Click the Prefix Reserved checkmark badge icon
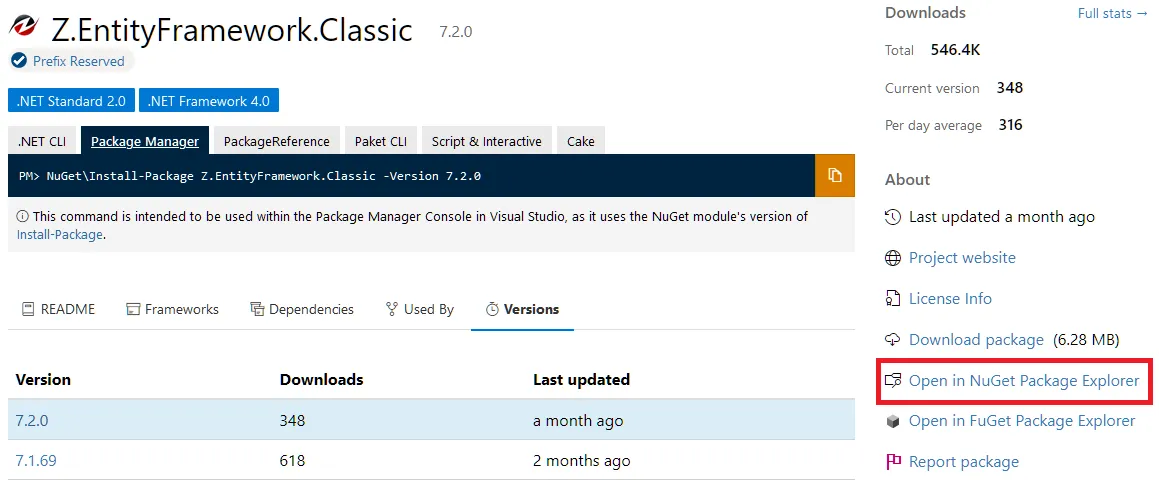The image size is (1159, 480). pos(19,61)
